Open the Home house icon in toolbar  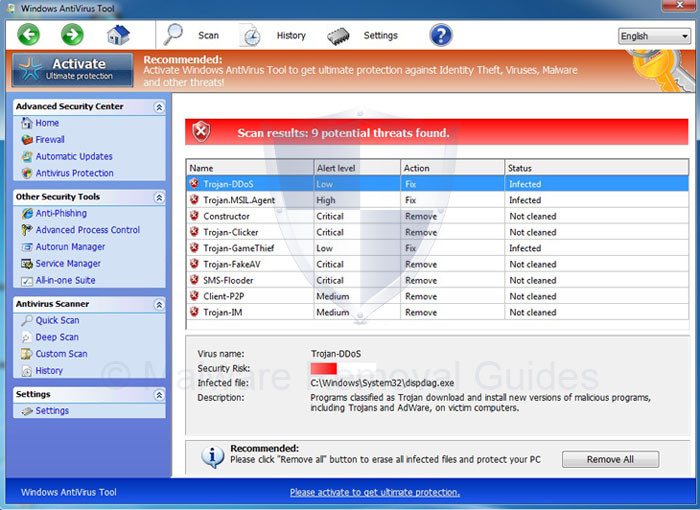click(x=118, y=35)
